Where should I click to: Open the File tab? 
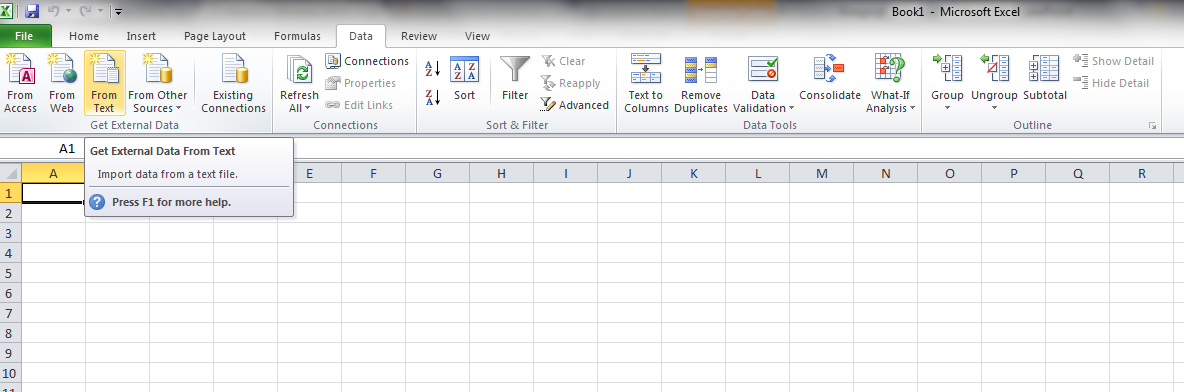(x=24, y=35)
